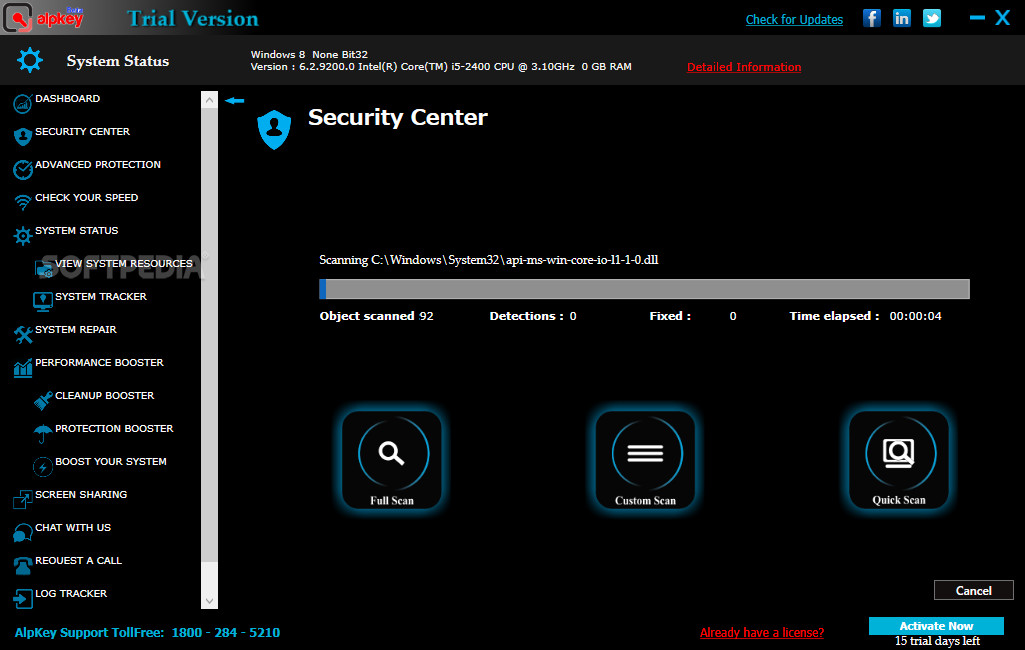
Task: Click the Screen Sharing icon
Action: click(x=23, y=500)
